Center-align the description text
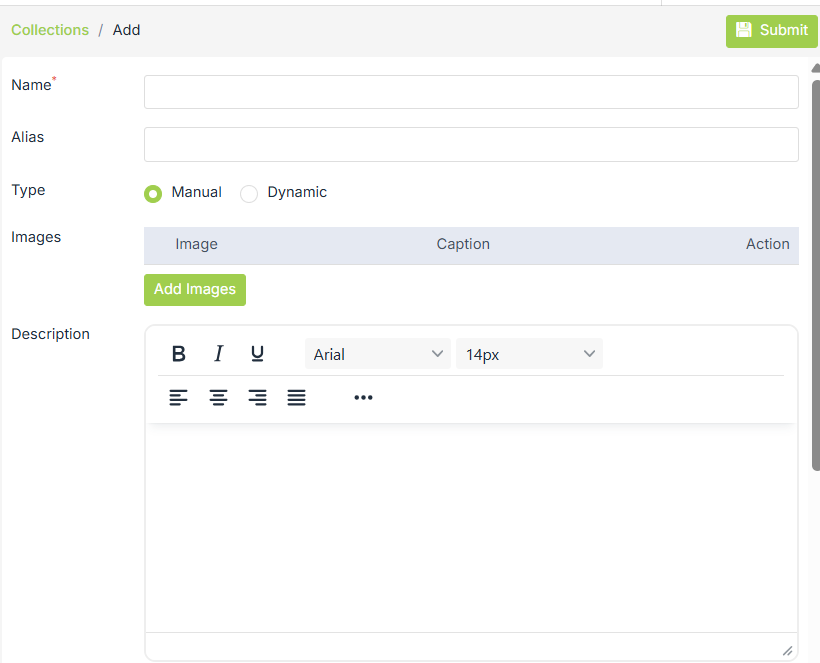Screen dimensions: 820x663 pos(218,398)
